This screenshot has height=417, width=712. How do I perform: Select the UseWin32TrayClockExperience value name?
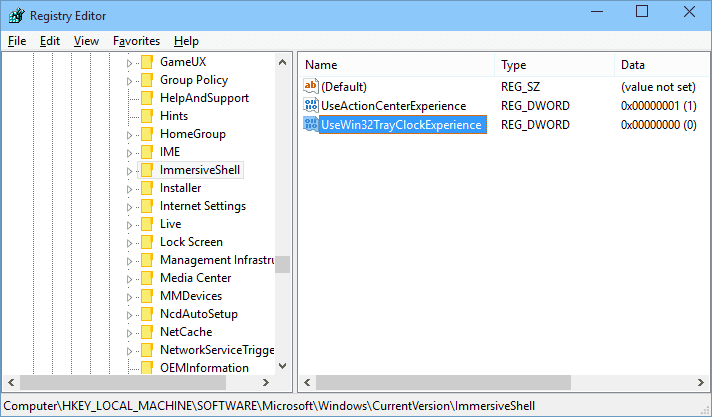(x=401, y=124)
